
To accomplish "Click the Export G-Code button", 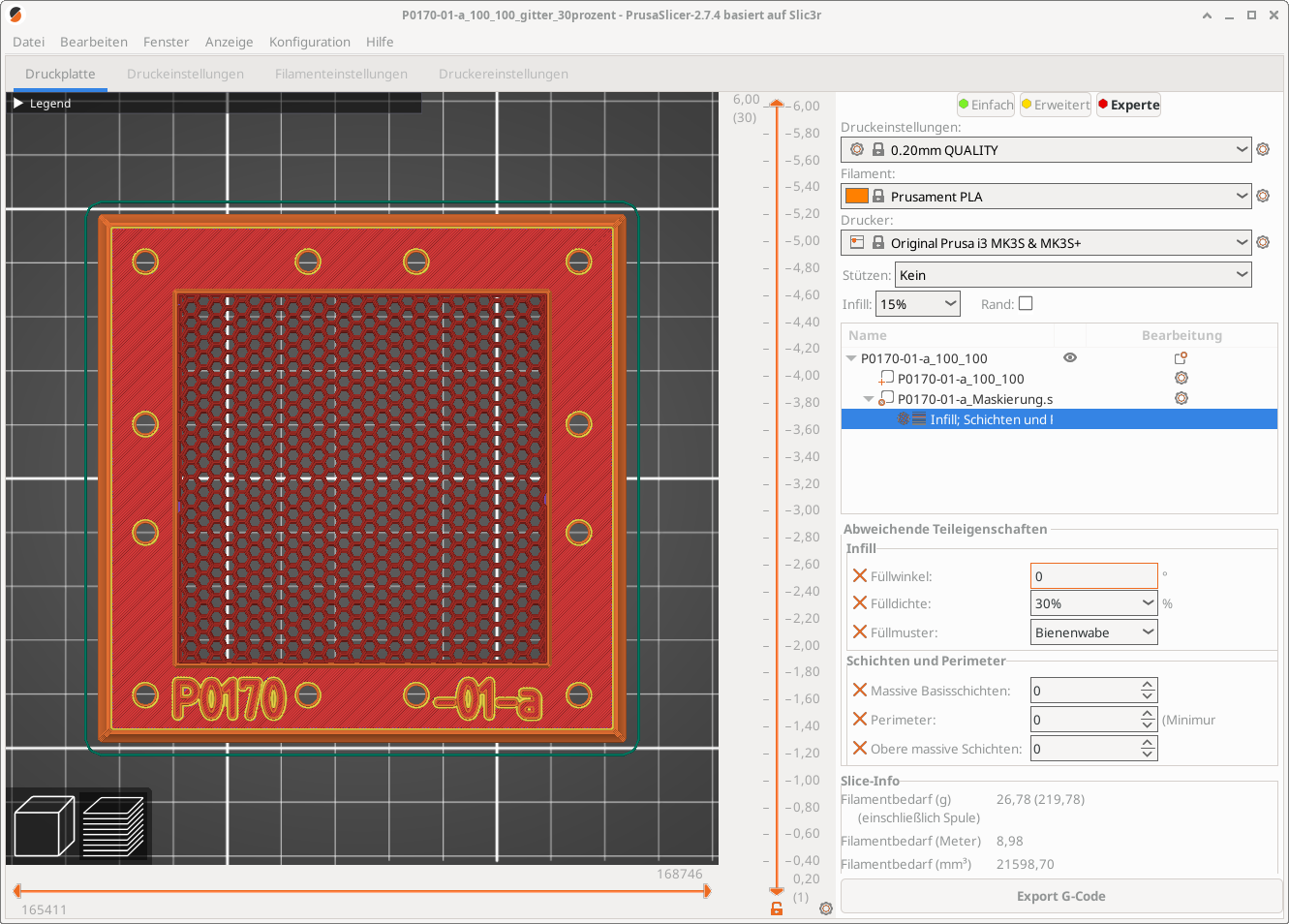I will tap(1060, 896).
